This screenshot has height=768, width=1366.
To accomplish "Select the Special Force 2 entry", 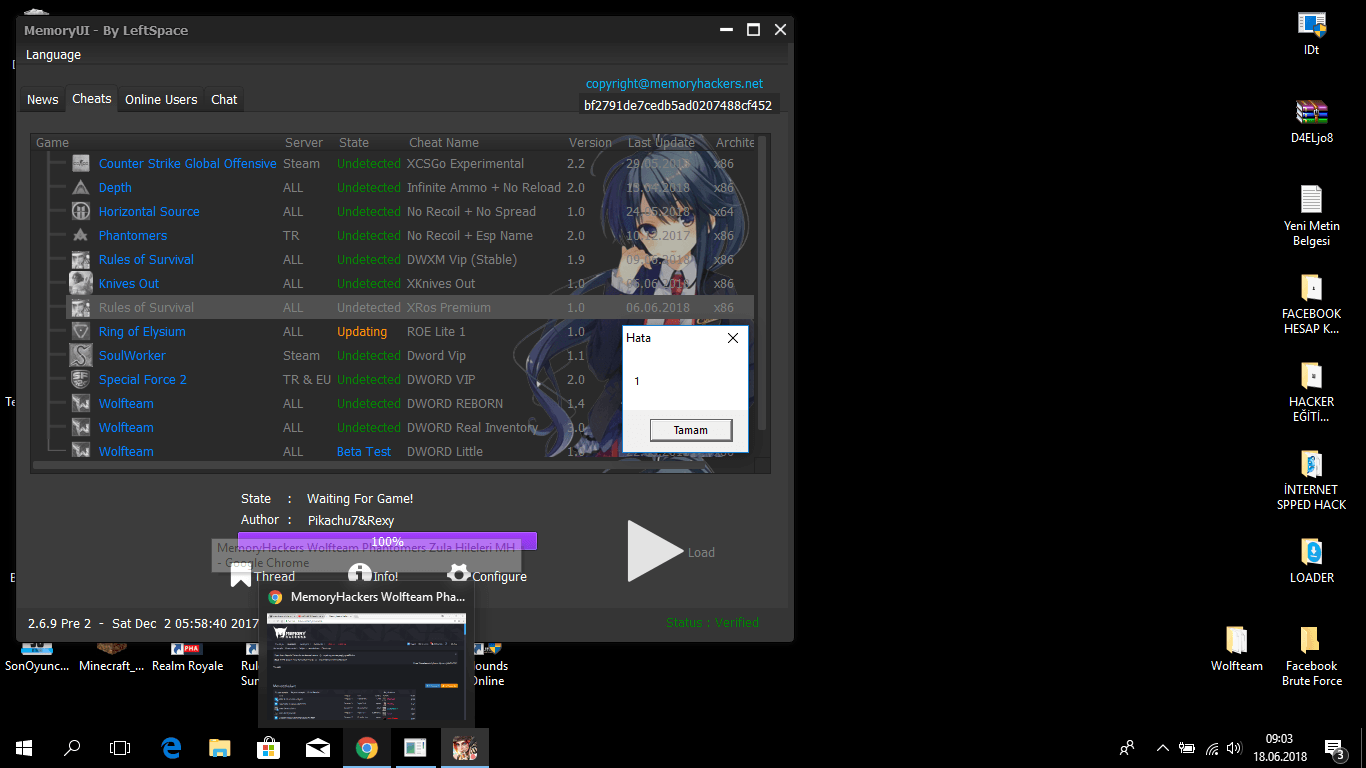I will (143, 380).
